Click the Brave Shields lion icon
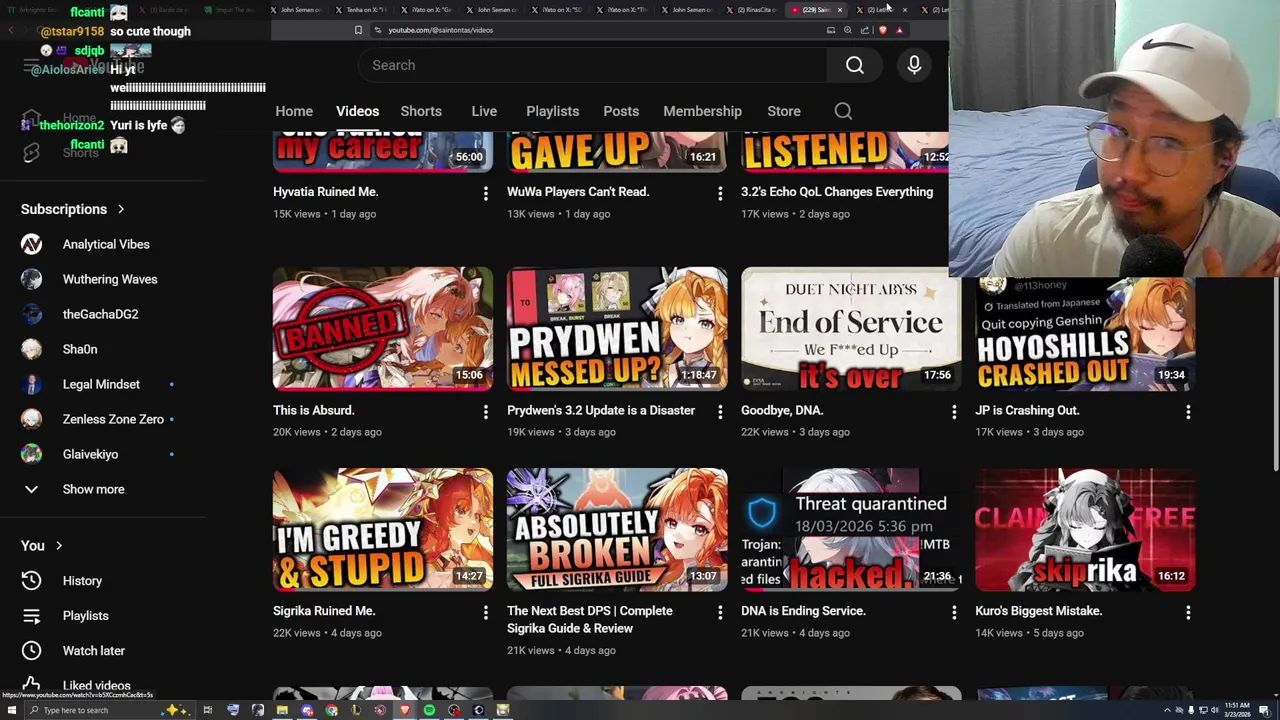Viewport: 1280px width, 720px height. 883,30
